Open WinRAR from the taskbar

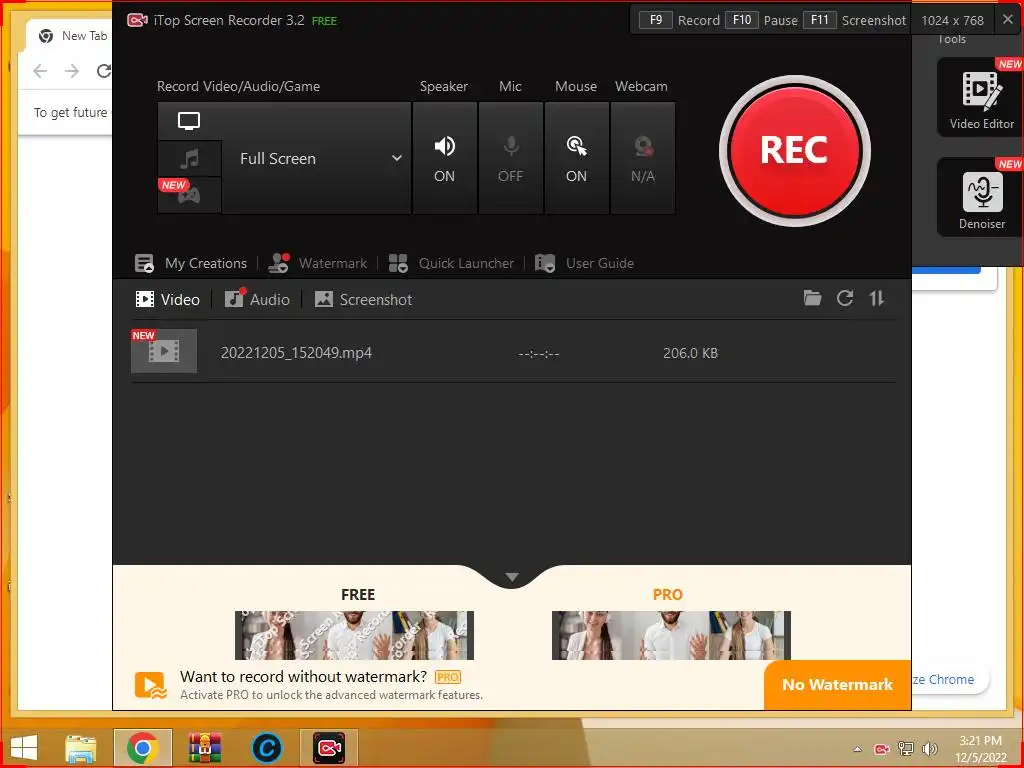pyautogui.click(x=204, y=748)
